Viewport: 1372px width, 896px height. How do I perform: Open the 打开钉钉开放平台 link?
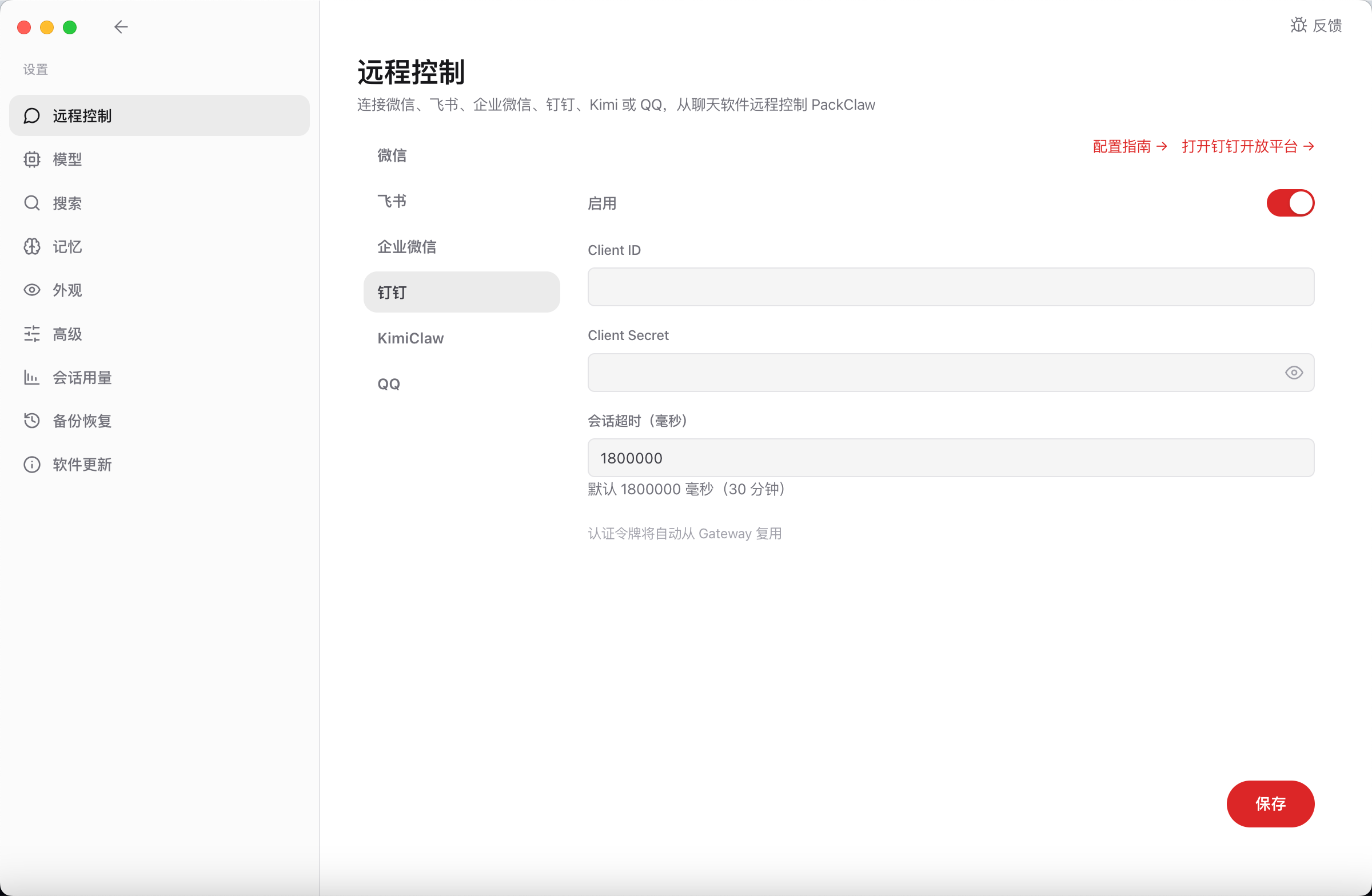(x=1248, y=146)
